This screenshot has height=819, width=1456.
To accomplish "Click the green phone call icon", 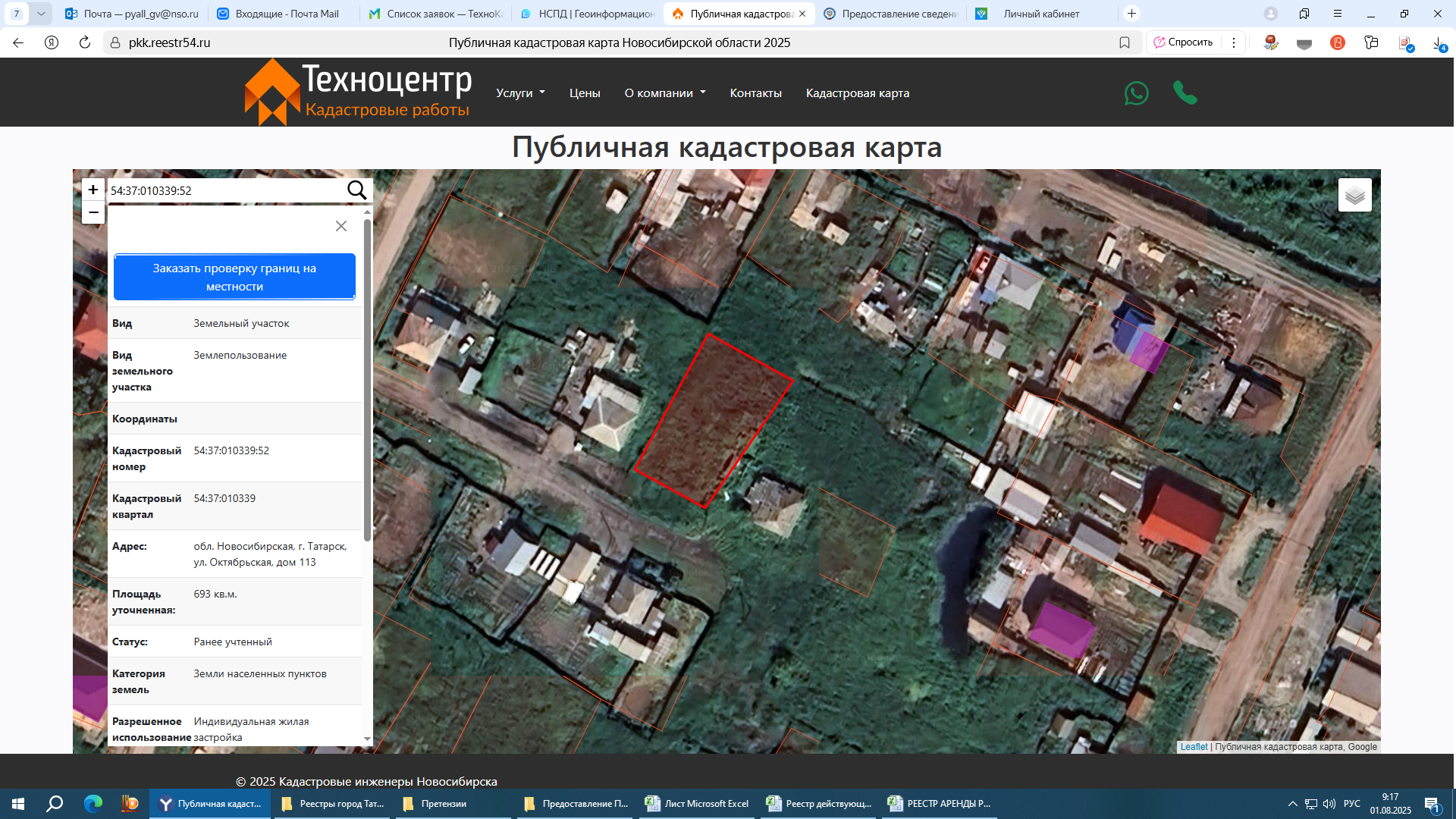I will [1185, 93].
